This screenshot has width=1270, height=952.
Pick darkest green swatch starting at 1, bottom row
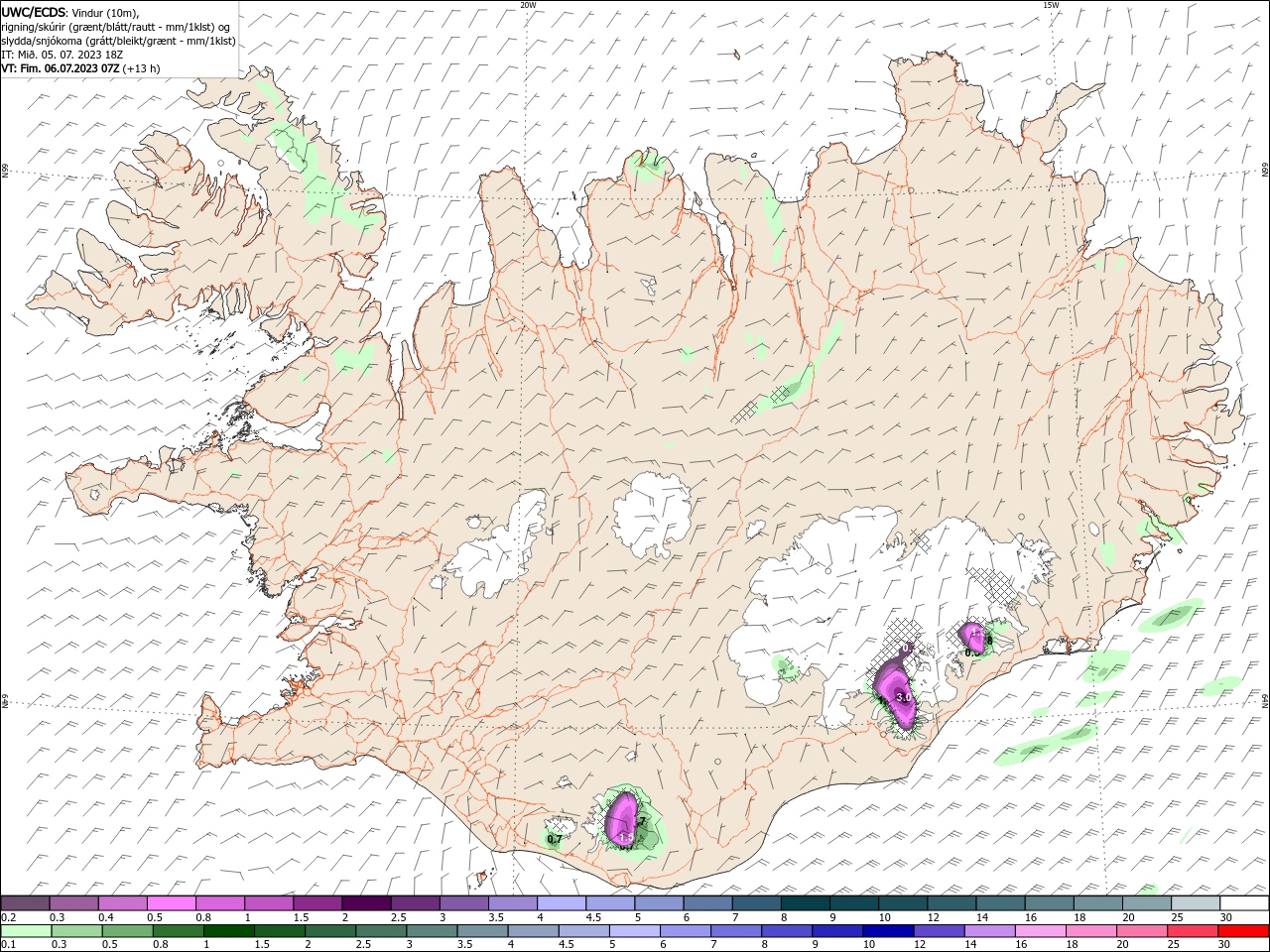(228, 931)
